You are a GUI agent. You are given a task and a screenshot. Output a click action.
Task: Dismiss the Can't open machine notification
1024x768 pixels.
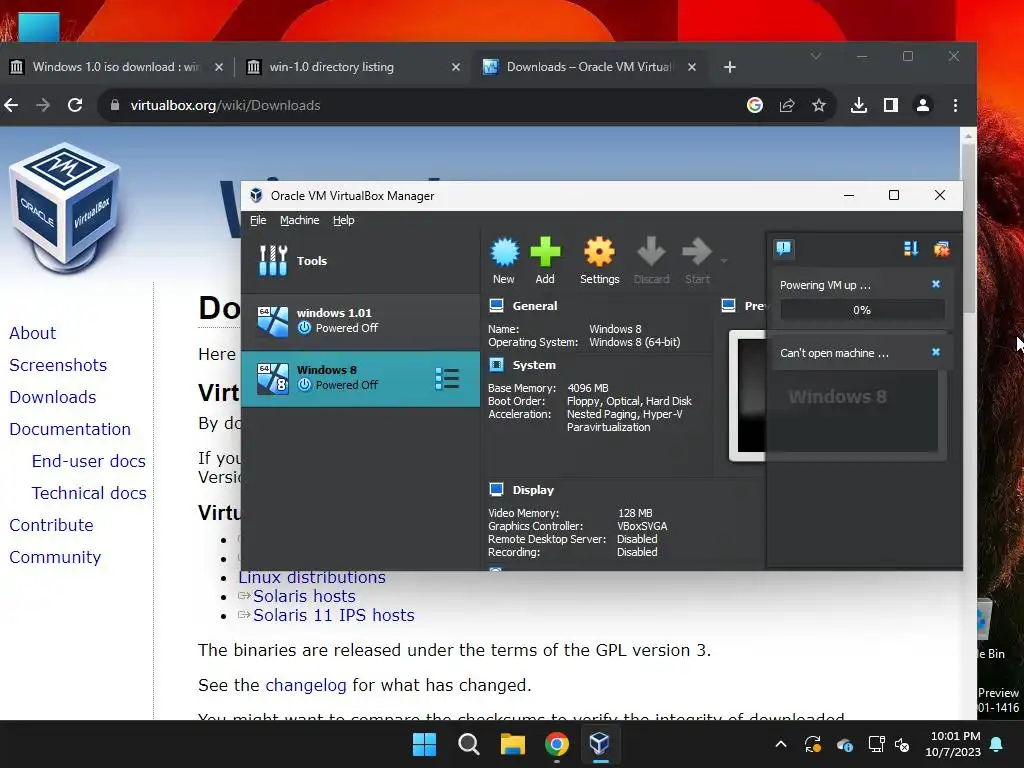click(936, 352)
